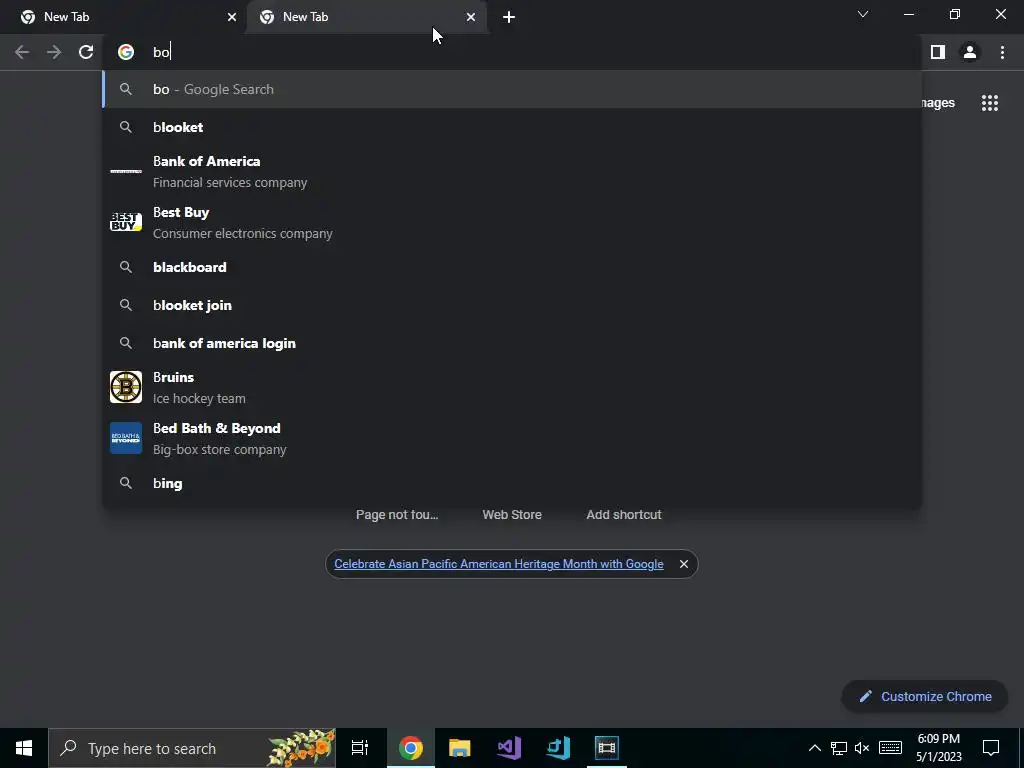The width and height of the screenshot is (1024, 768).
Task: Pick the Best Buy suggestion
Action: tap(513, 223)
